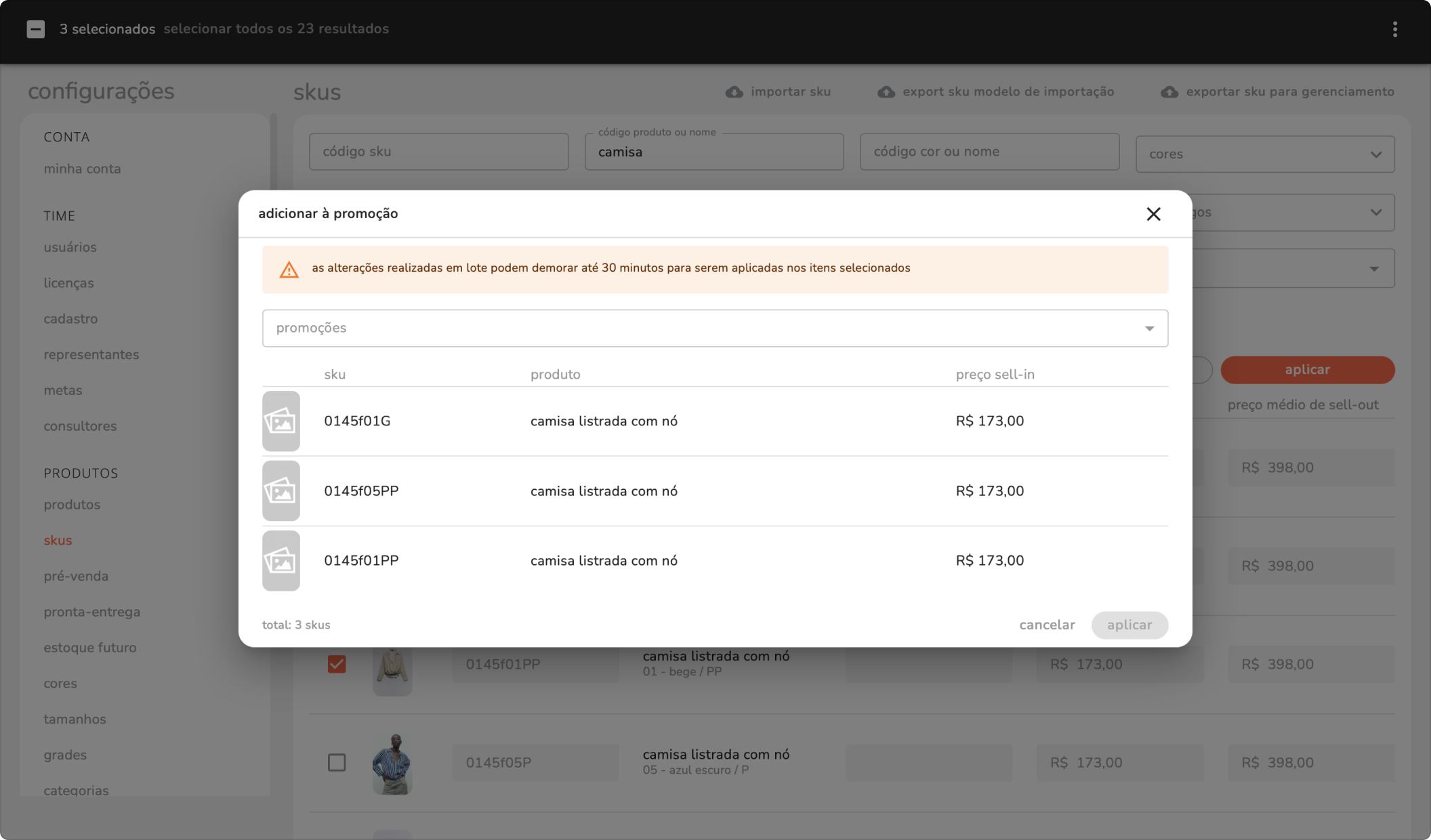Click the three-dot more options menu icon
This screenshot has width=1431, height=840.
[1394, 29]
